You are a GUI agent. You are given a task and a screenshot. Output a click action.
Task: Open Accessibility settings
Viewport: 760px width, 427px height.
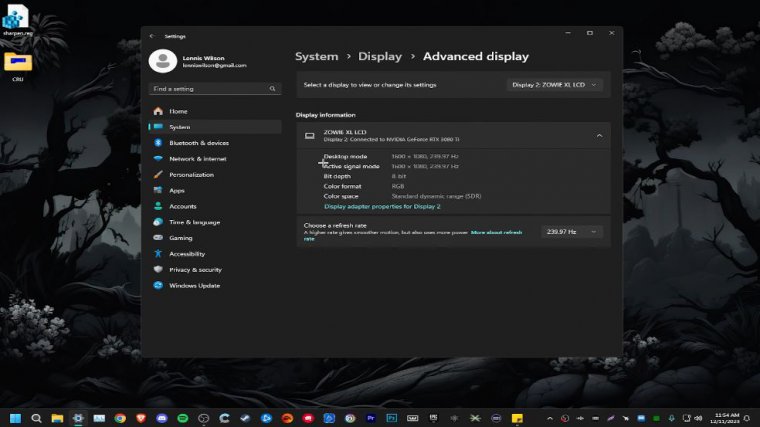(x=186, y=254)
